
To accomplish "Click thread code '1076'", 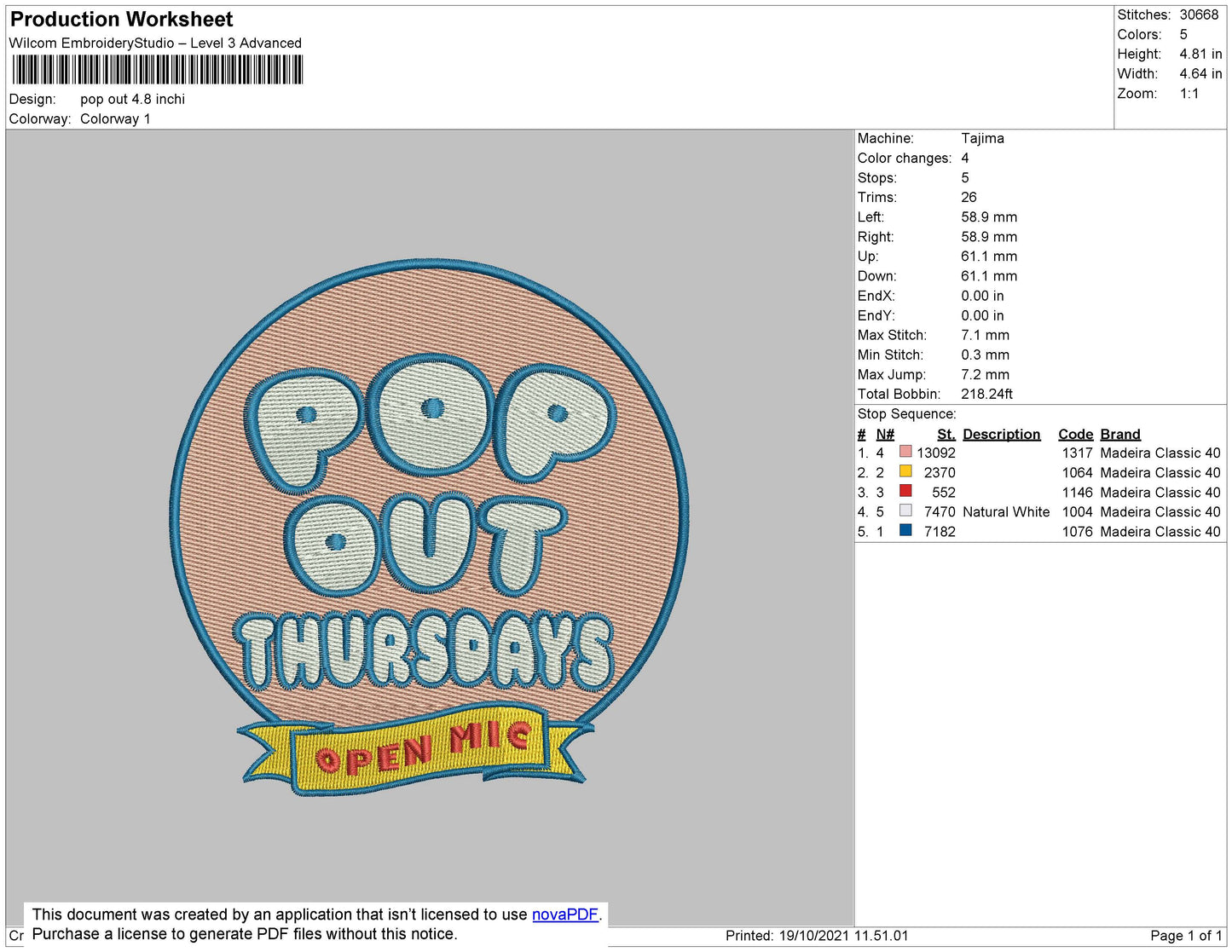I will (1077, 531).
